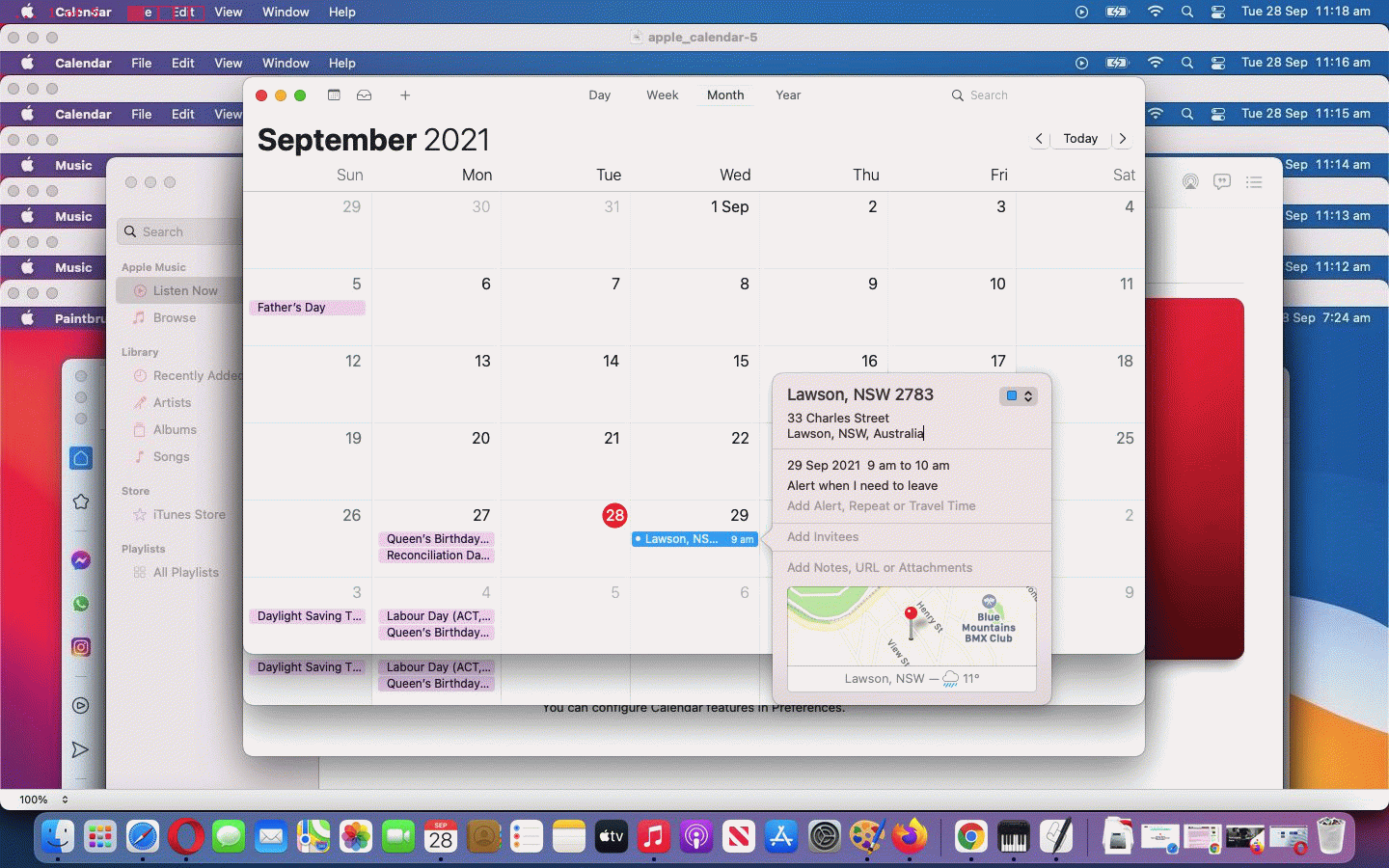Click the Today button
The height and width of the screenshot is (868, 1389).
pos(1080,139)
